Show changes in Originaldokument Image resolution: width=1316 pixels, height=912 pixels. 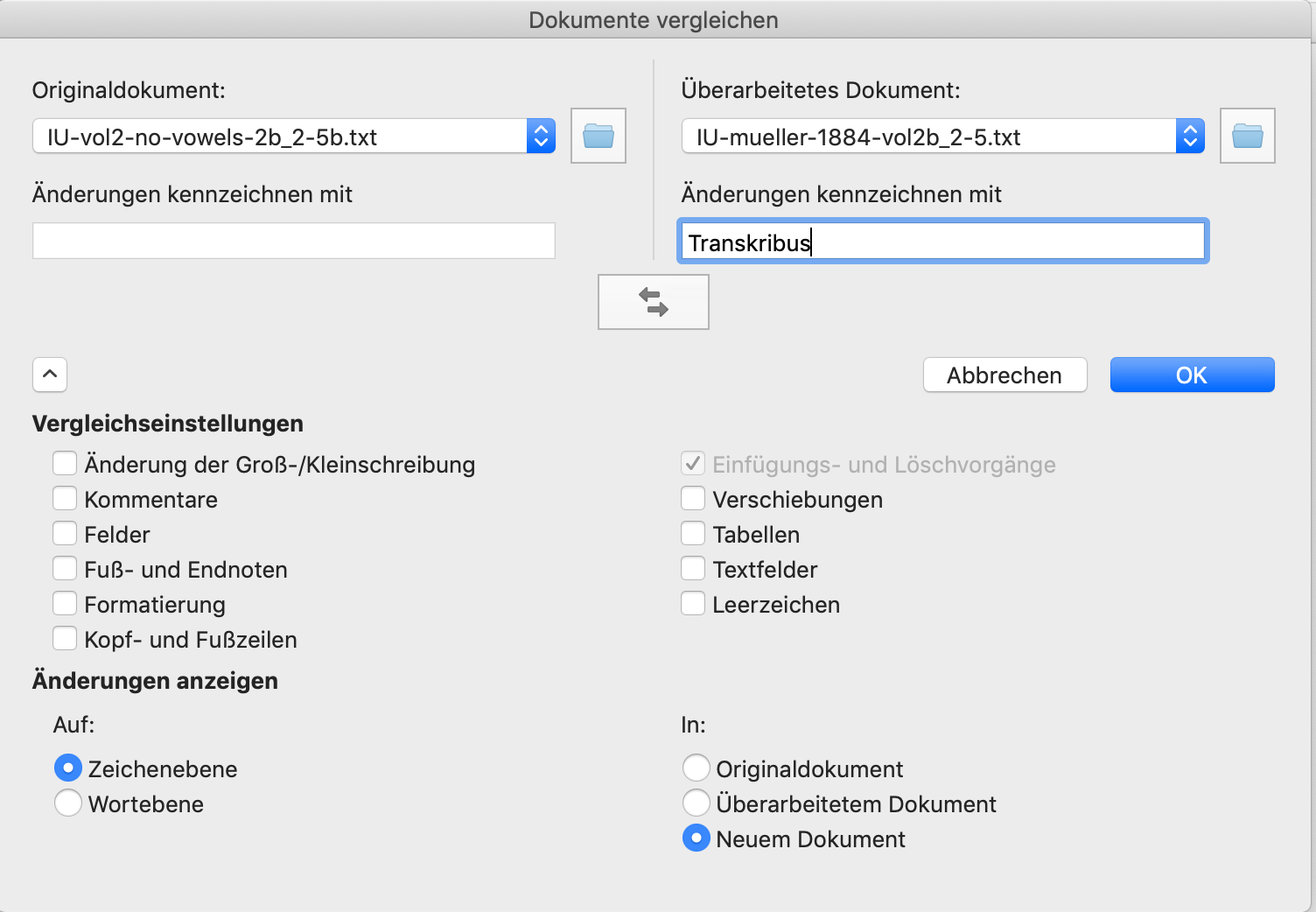tap(696, 768)
